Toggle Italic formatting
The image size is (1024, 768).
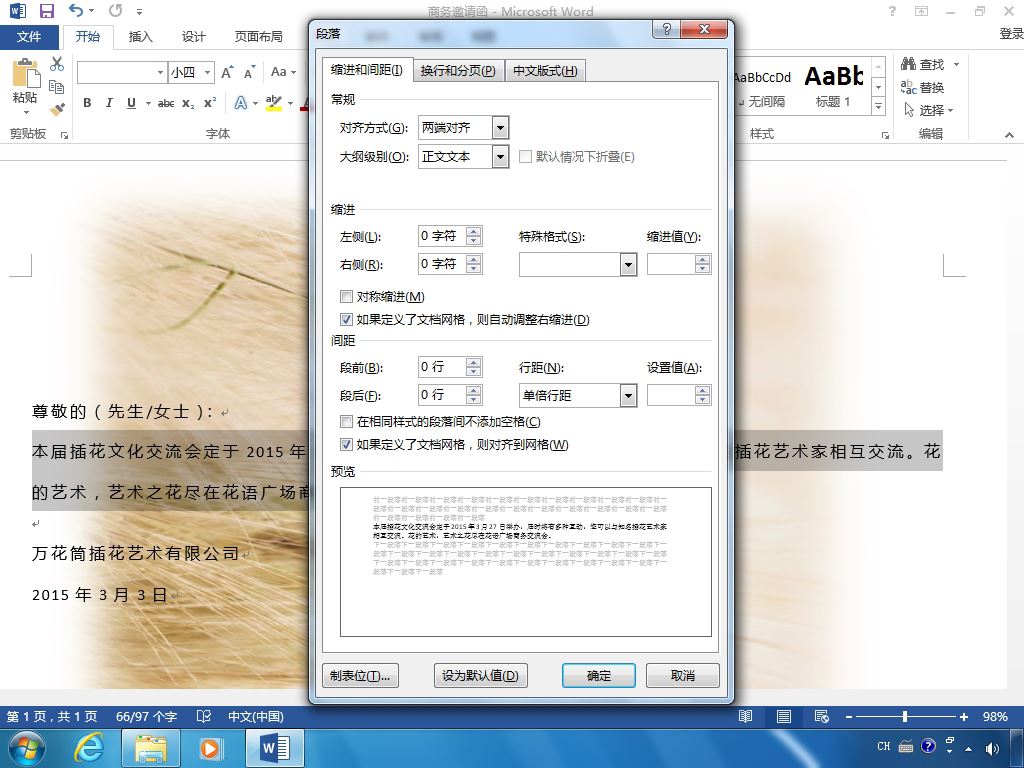click(109, 103)
